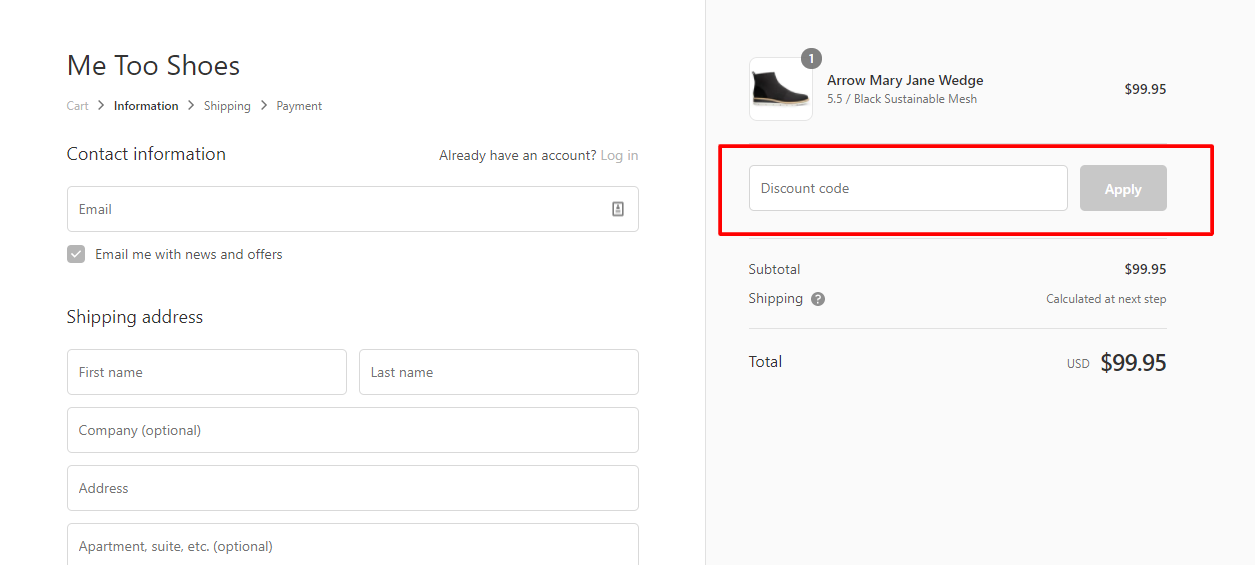Click the Arrow Mary Jane Wedge thumbnail
The height and width of the screenshot is (565, 1255).
(x=781, y=89)
